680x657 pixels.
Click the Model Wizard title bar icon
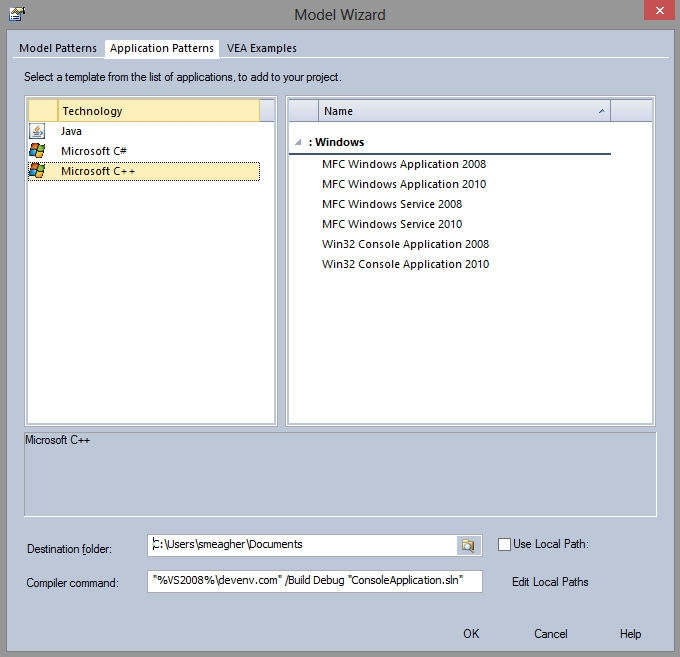point(17,14)
